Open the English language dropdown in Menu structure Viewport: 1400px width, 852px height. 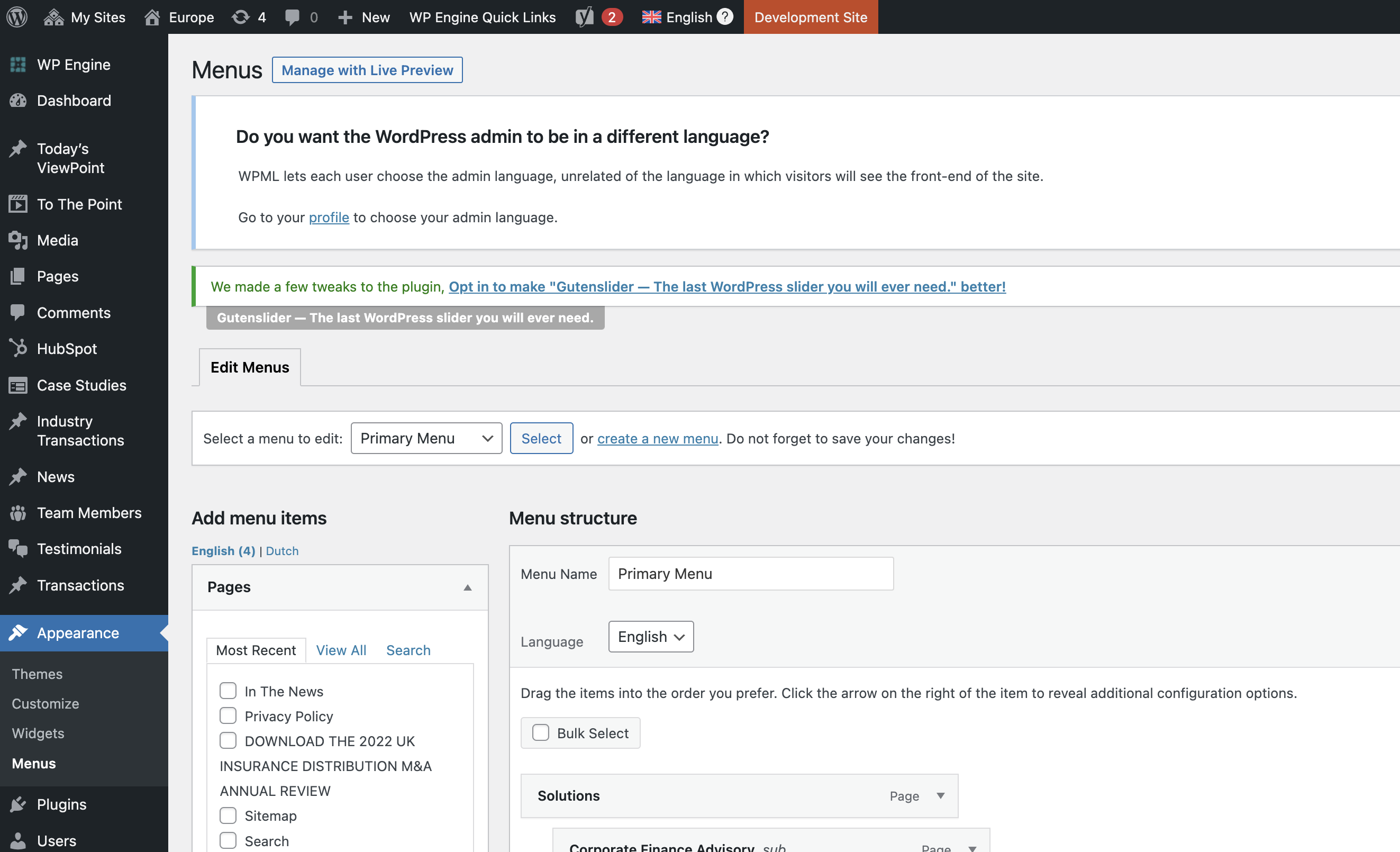tap(651, 637)
